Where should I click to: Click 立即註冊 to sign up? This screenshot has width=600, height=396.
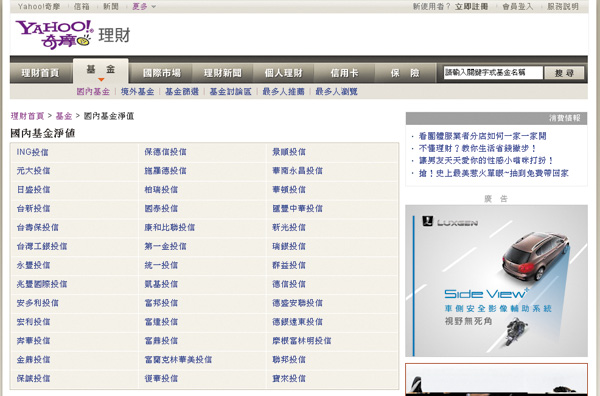(x=471, y=7)
